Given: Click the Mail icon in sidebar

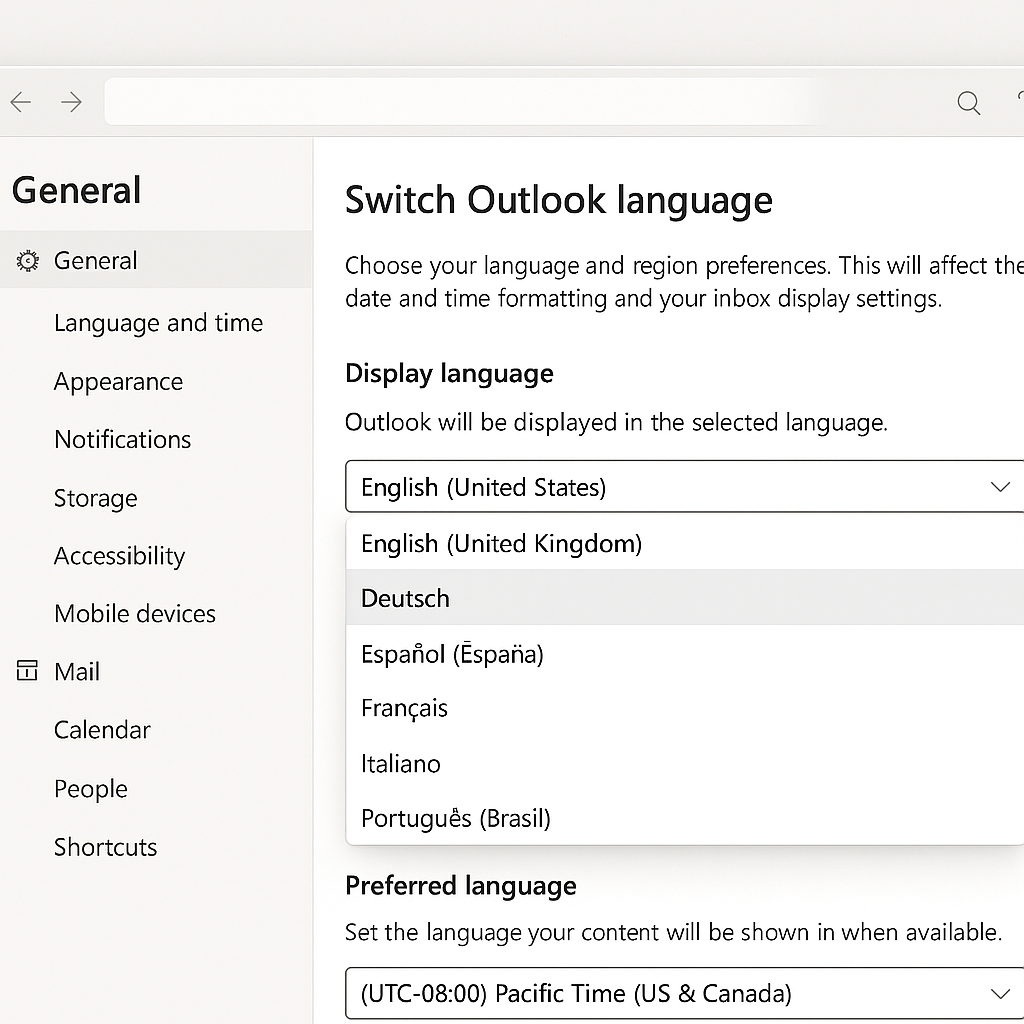Looking at the screenshot, I should (x=27, y=671).
